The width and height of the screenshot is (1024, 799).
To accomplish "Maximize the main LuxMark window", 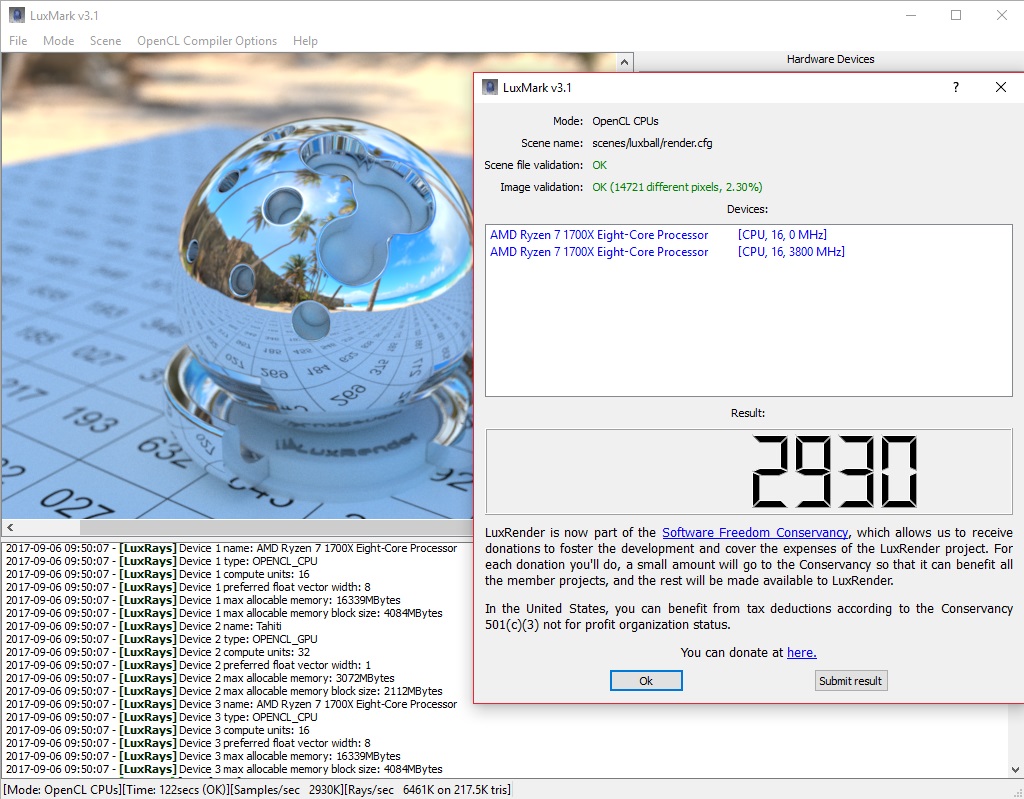I will pyautogui.click(x=956, y=15).
